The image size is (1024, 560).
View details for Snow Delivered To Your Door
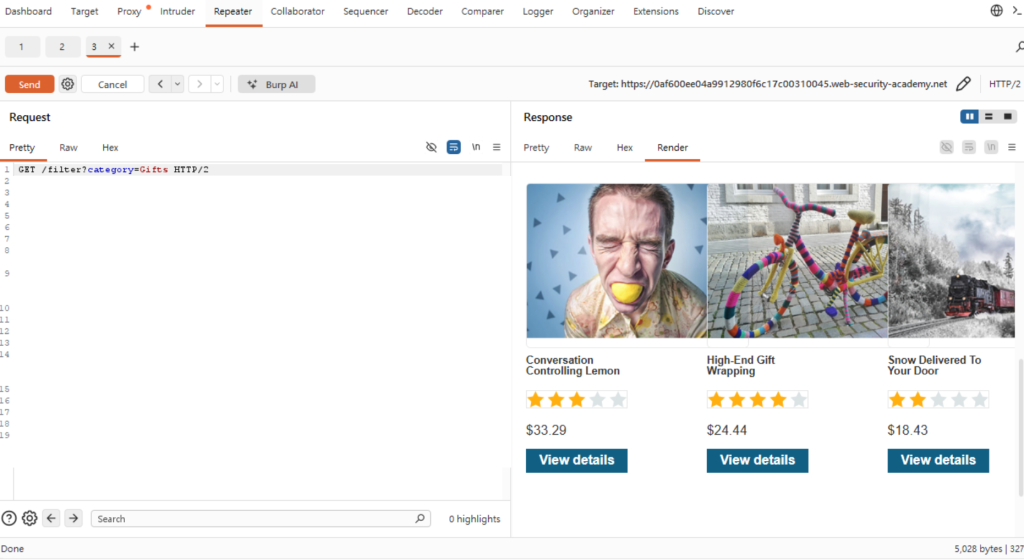coord(938,460)
